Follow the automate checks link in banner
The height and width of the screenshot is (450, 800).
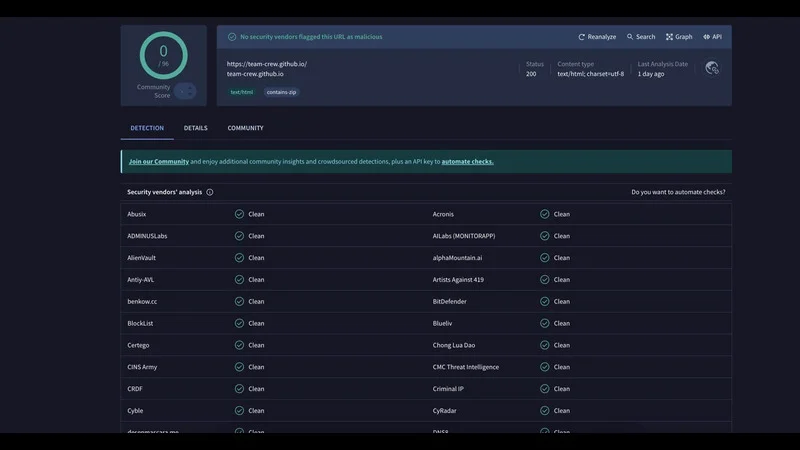(467, 161)
